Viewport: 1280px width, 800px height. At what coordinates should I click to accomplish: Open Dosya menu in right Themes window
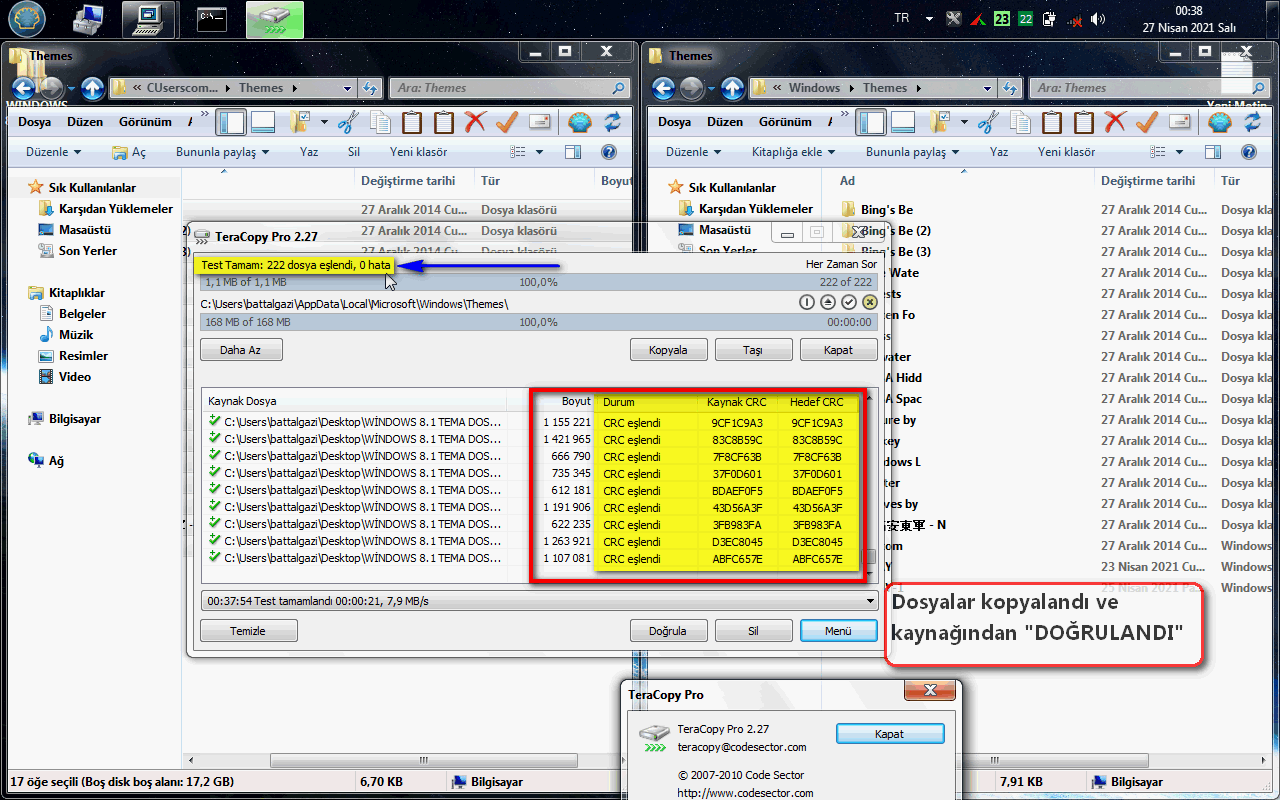(x=674, y=122)
